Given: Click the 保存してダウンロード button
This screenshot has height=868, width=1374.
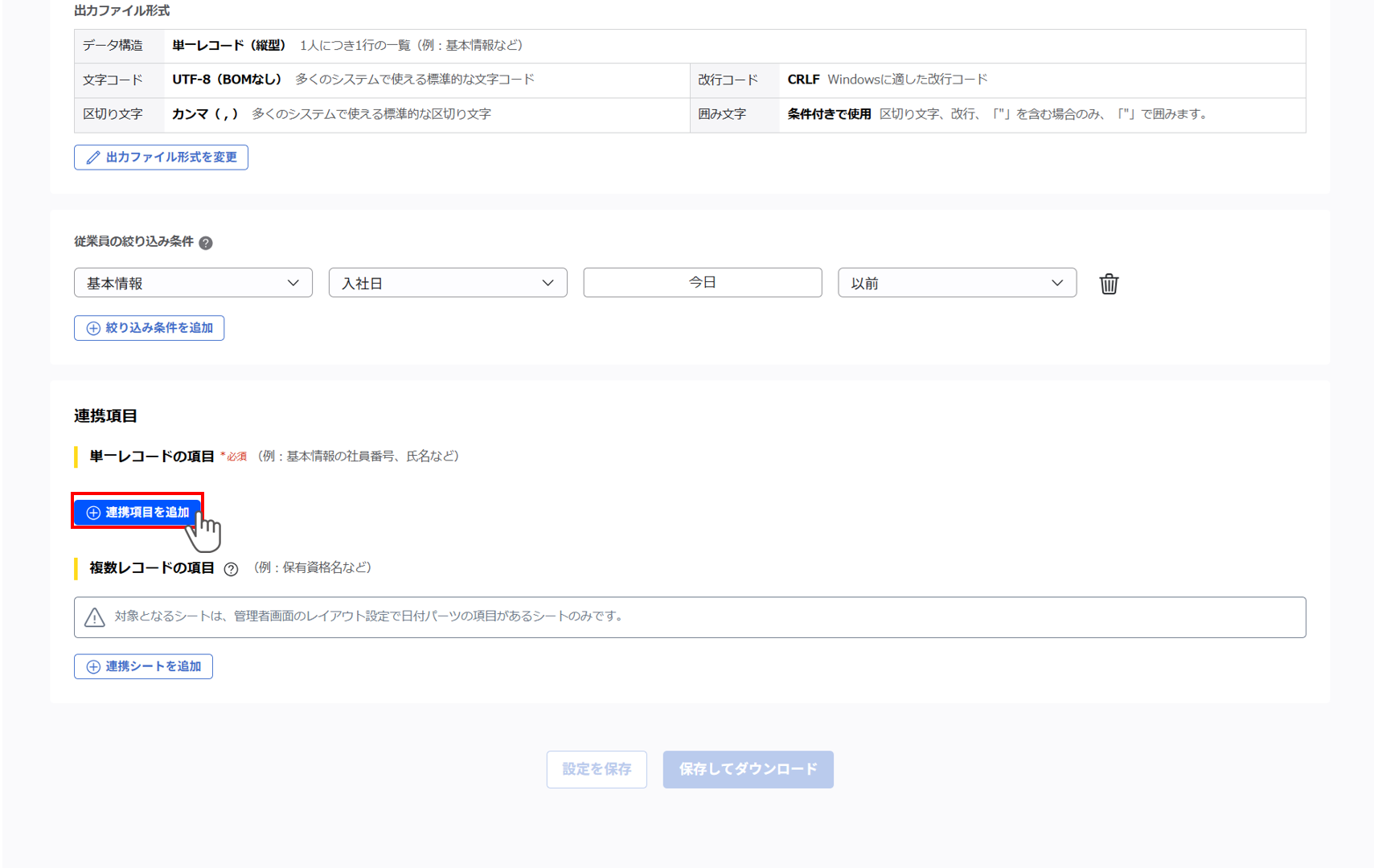Looking at the screenshot, I should [x=748, y=769].
